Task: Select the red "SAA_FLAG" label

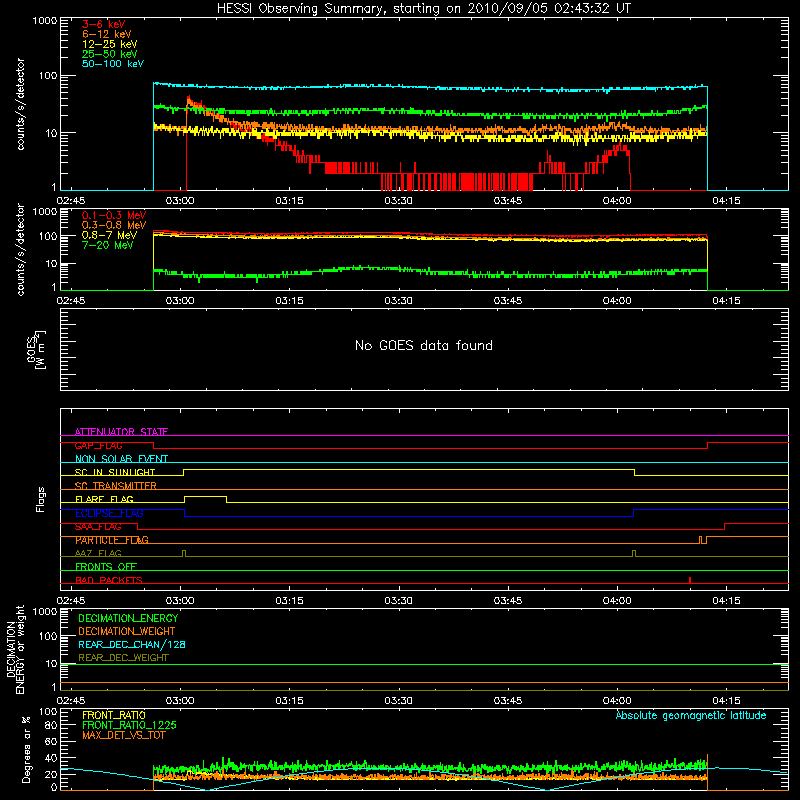Action: pyautogui.click(x=98, y=526)
